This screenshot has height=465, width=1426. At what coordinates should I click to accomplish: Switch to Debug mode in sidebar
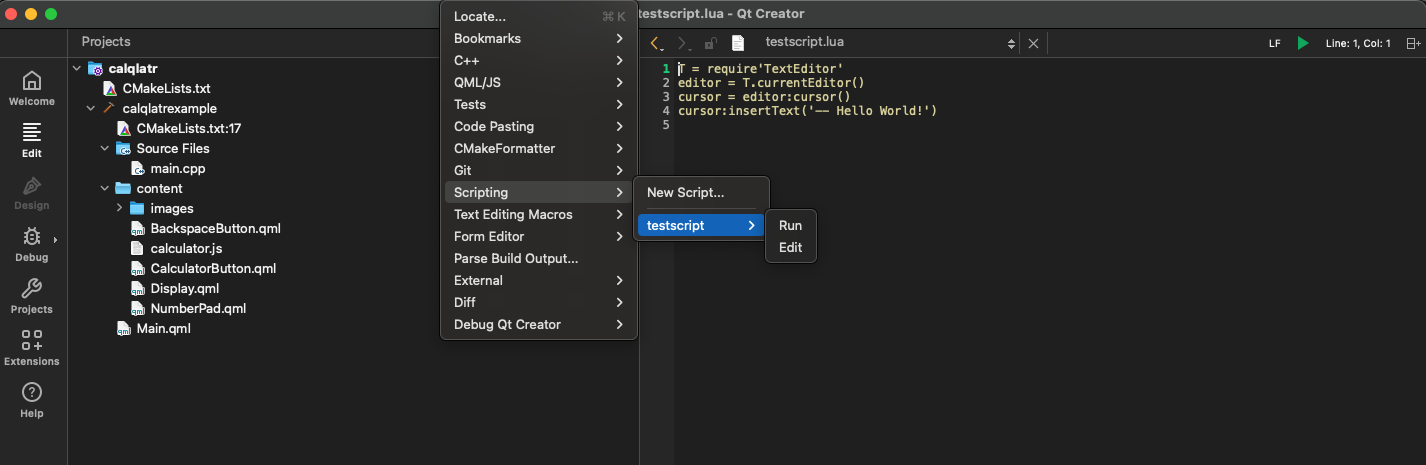pos(32,243)
